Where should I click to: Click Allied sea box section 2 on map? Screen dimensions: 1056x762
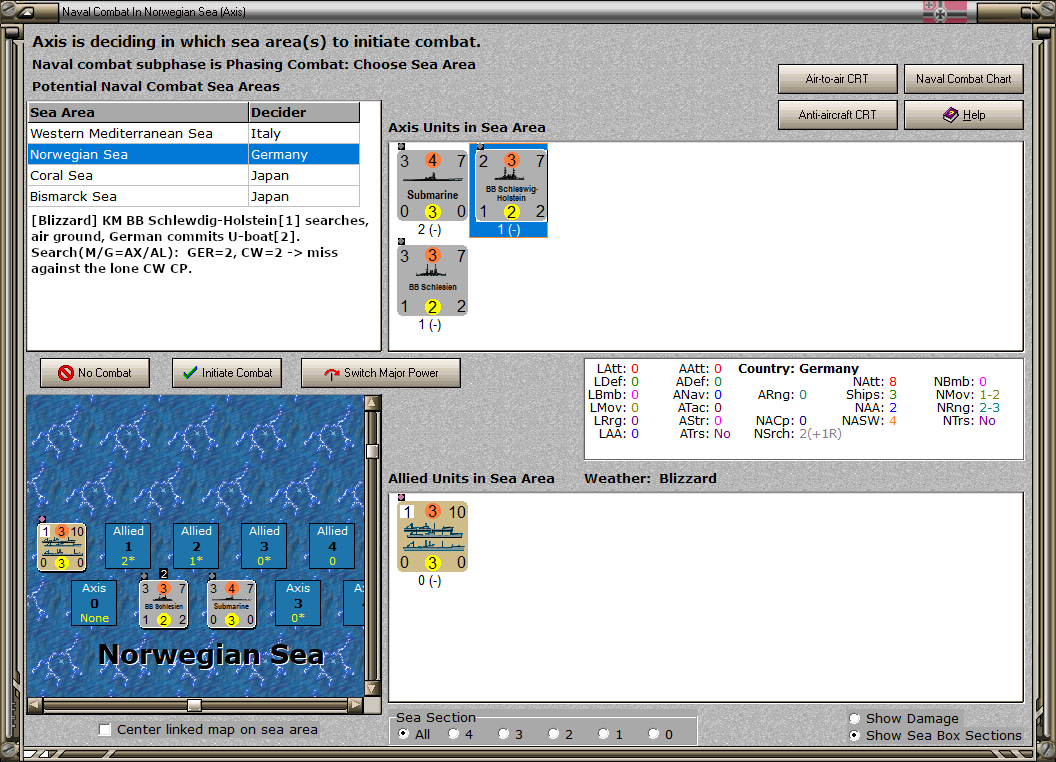[196, 546]
